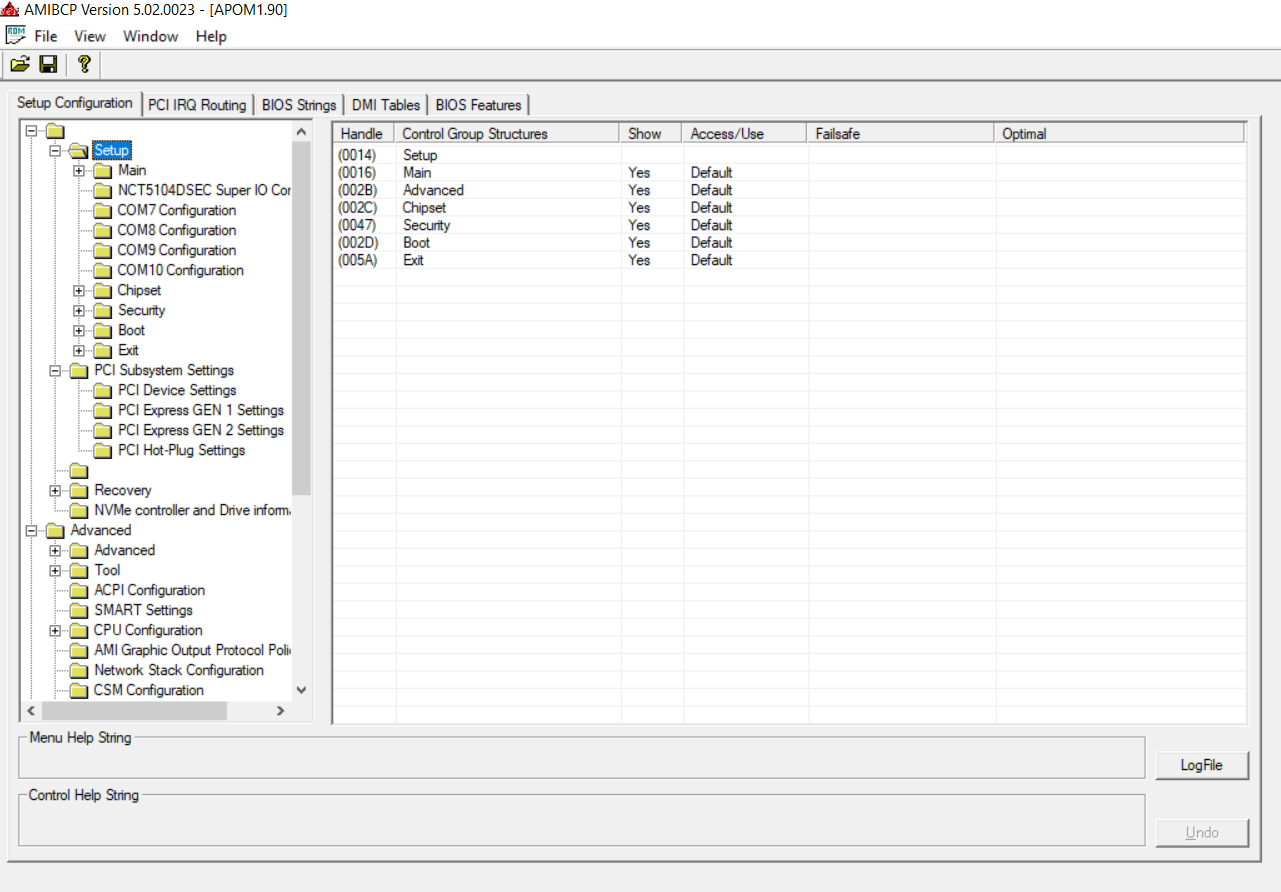
Task: Expand the Chipset tree node
Action: 79,291
